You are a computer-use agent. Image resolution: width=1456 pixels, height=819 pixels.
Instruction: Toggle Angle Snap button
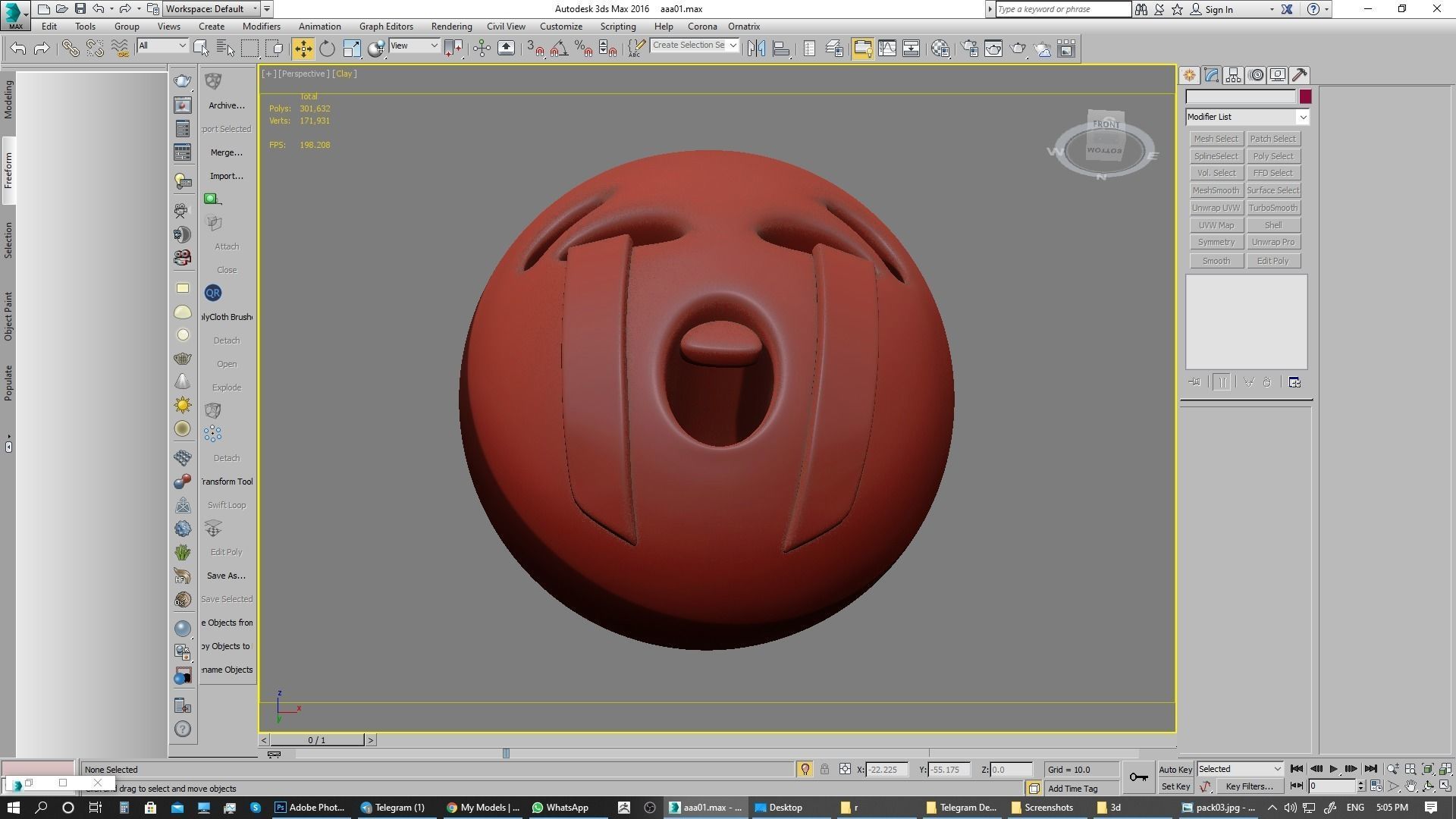pyautogui.click(x=559, y=49)
